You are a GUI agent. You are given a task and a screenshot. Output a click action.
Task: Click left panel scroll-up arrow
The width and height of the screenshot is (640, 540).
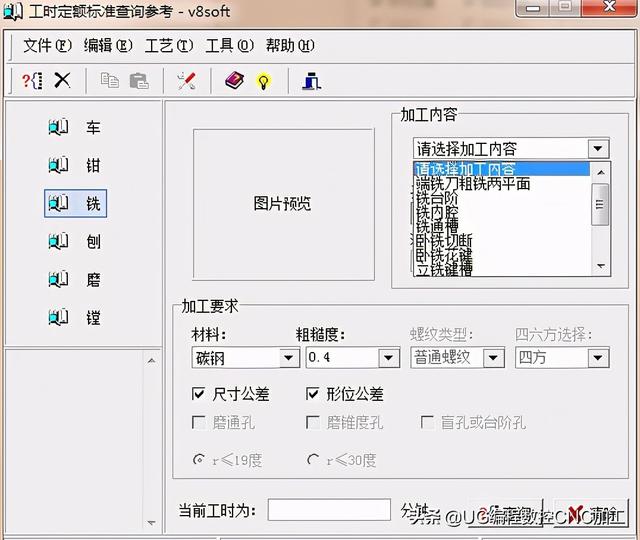[151, 361]
